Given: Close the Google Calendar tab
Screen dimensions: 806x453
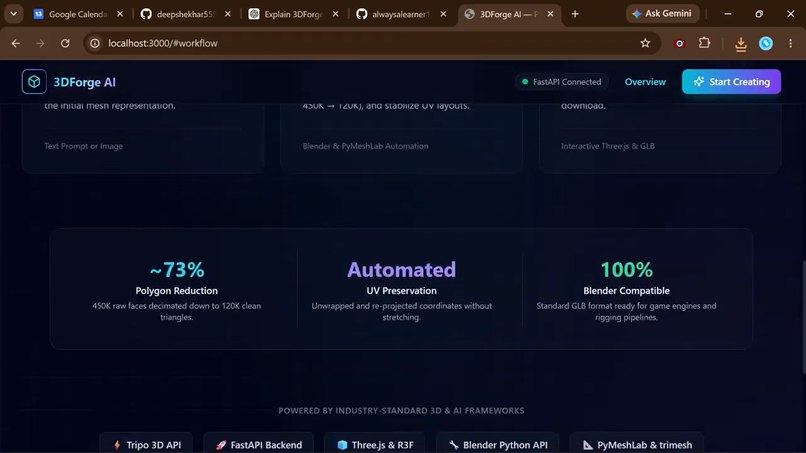Looking at the screenshot, I should (120, 14).
